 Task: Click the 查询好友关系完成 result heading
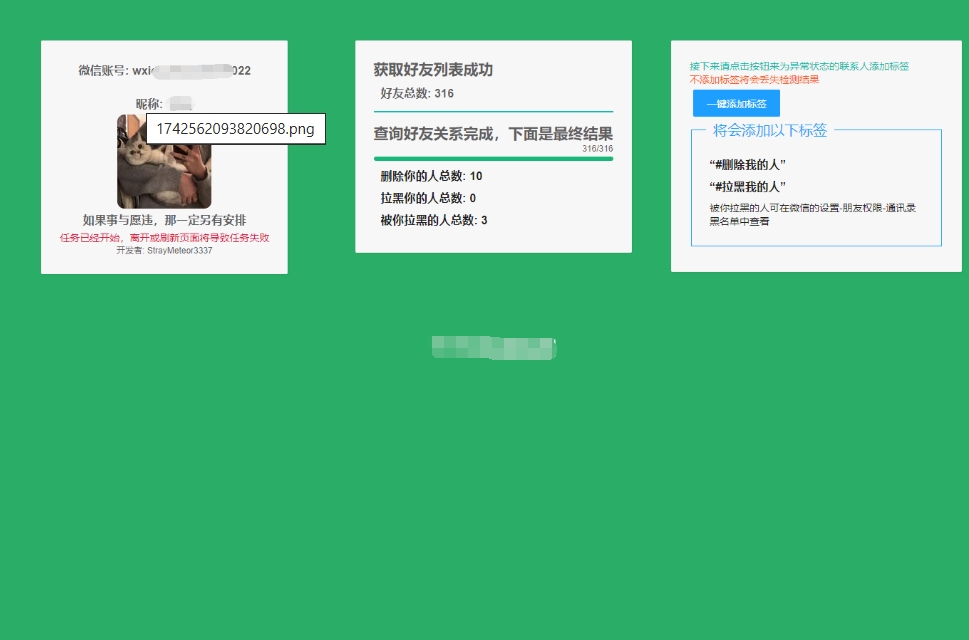coord(493,134)
